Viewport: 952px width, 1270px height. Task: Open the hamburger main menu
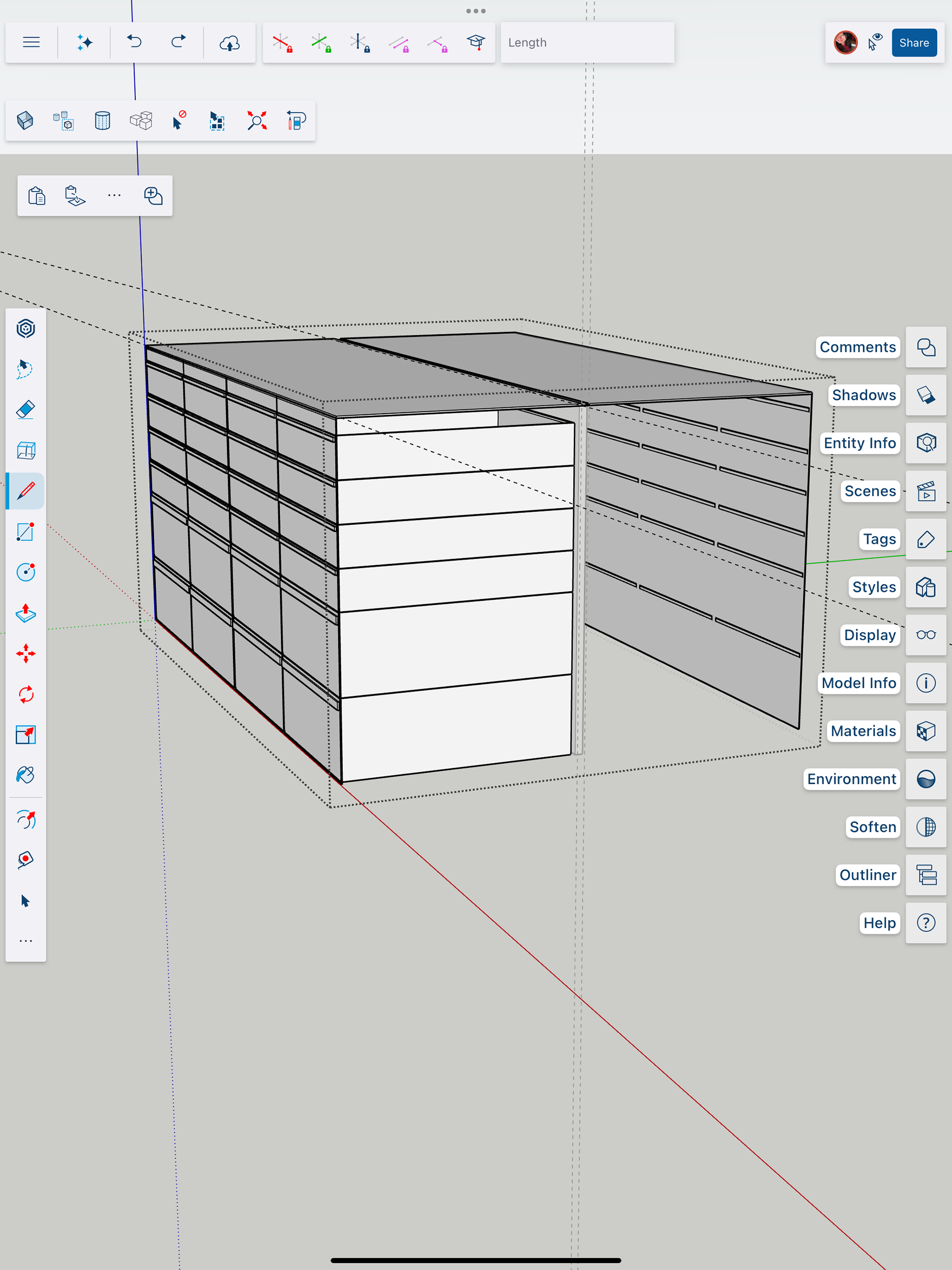[31, 43]
